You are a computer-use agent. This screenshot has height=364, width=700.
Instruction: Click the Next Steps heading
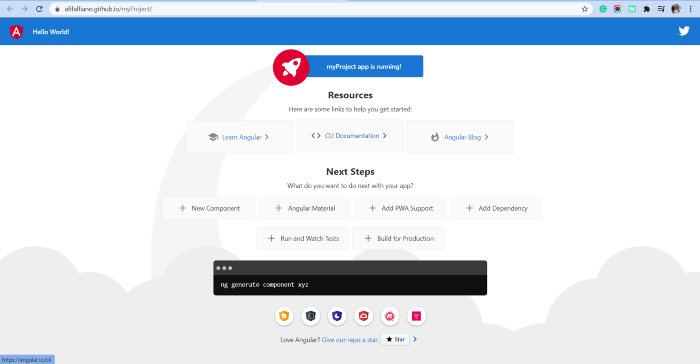[x=350, y=172]
